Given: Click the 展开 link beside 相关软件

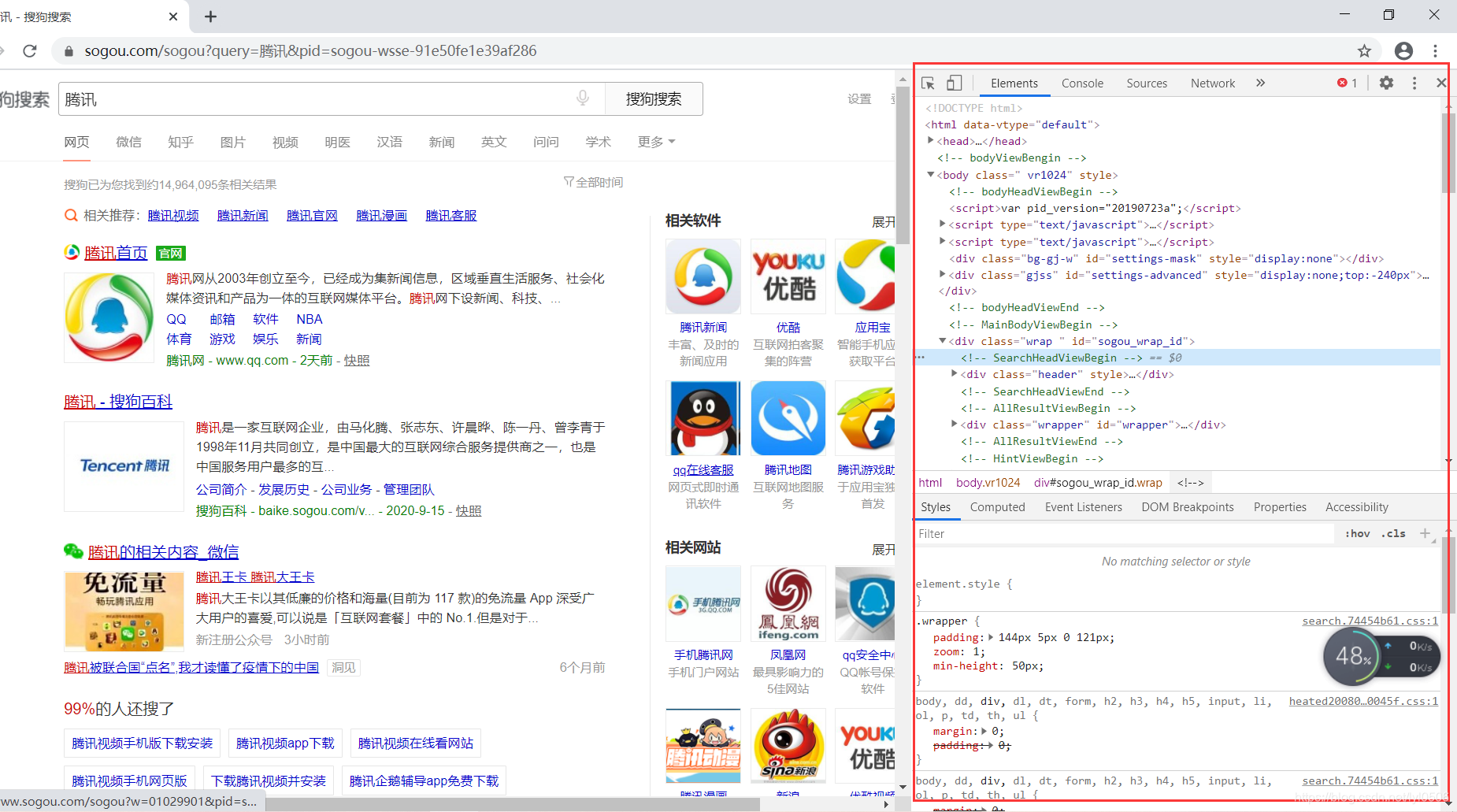Looking at the screenshot, I should tap(884, 222).
